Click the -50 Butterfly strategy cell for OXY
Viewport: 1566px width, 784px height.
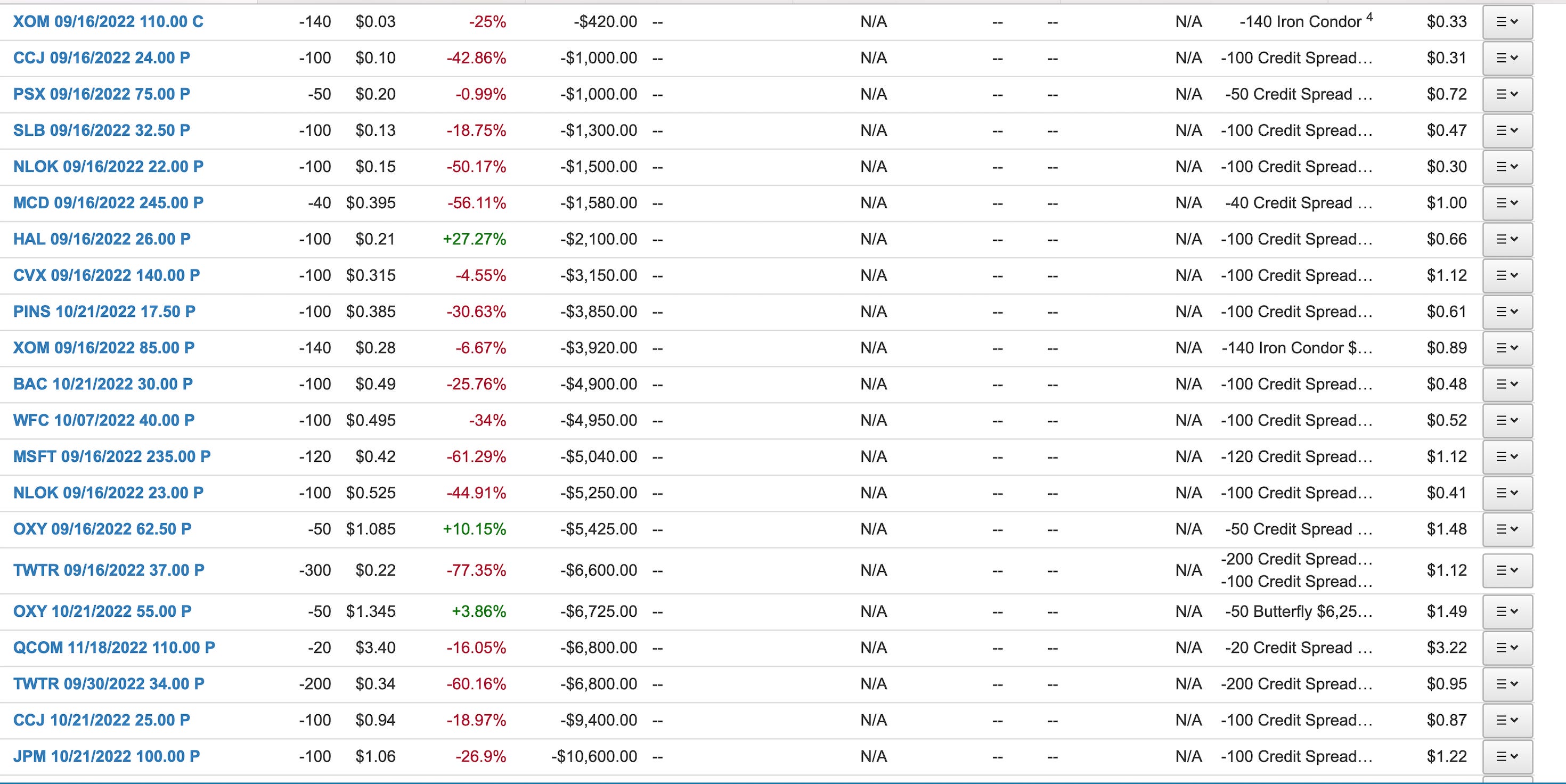(x=1298, y=611)
